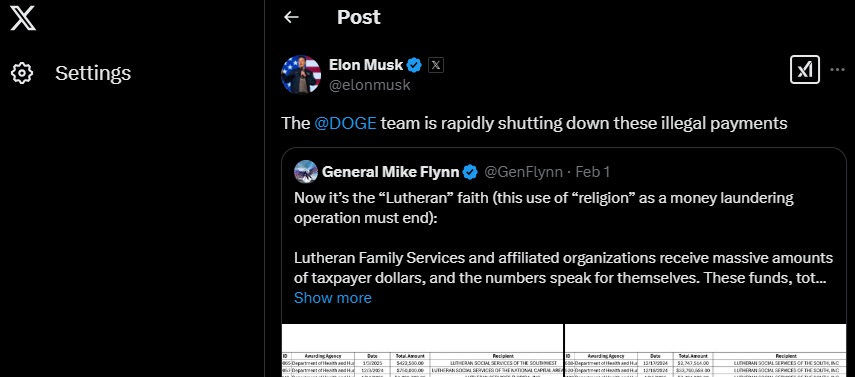Open the X logo home
Screen dimensions: 855x377
coord(23,18)
